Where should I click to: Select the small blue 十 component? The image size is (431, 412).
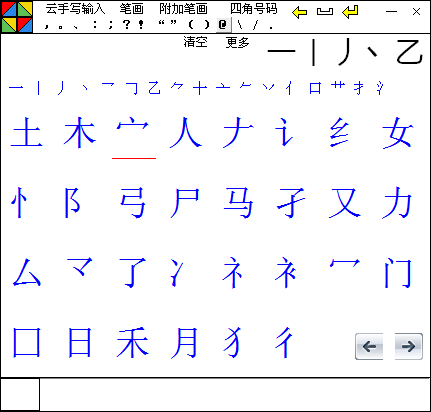(x=200, y=88)
